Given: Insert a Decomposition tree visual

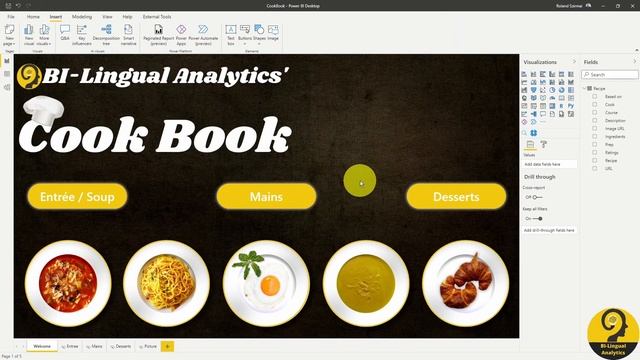Looking at the screenshot, I should coord(106,35).
